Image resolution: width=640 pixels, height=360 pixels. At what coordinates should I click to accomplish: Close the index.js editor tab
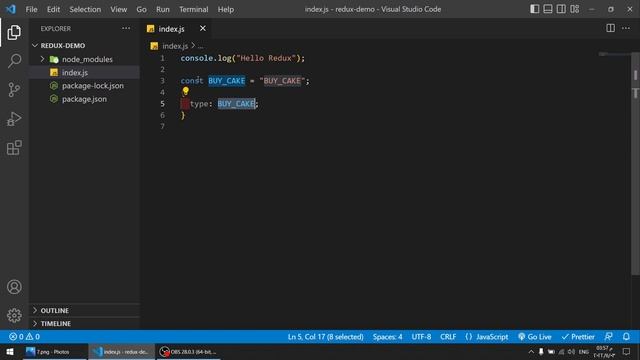point(202,28)
